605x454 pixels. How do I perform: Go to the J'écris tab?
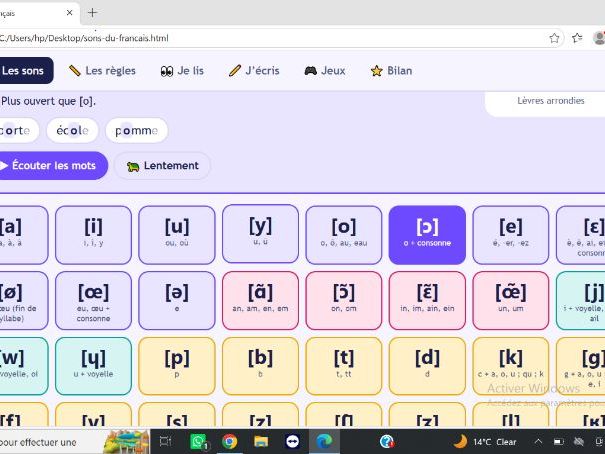[254, 71]
